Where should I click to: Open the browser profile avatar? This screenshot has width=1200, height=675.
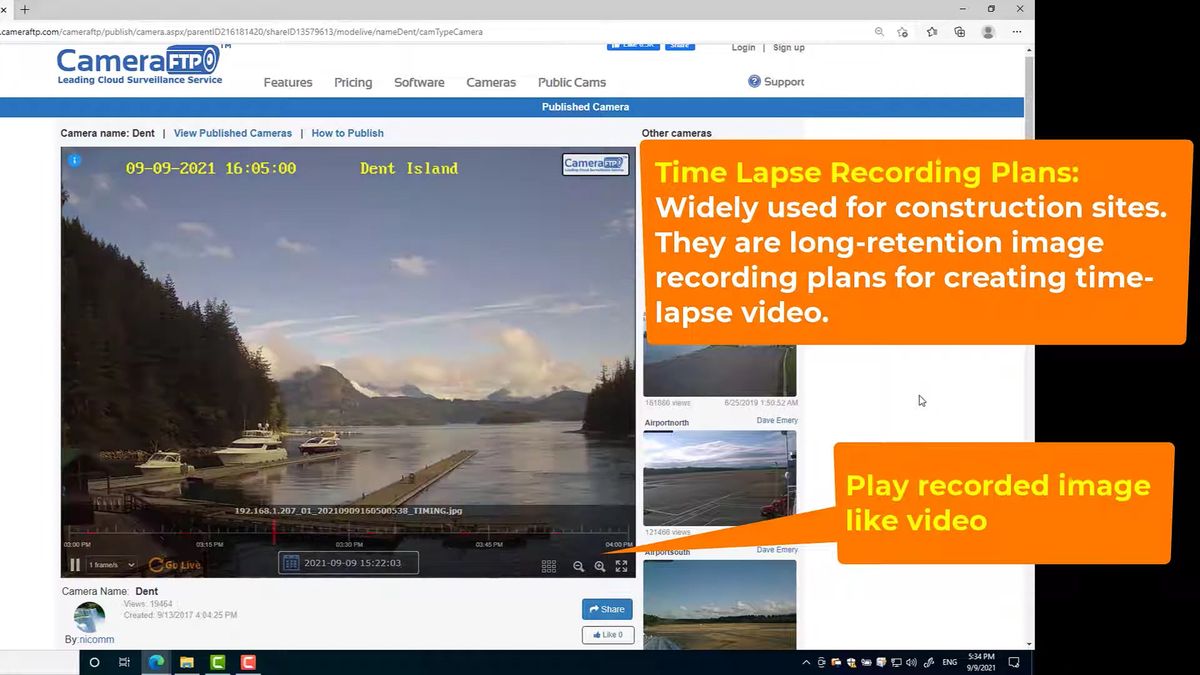coord(988,32)
